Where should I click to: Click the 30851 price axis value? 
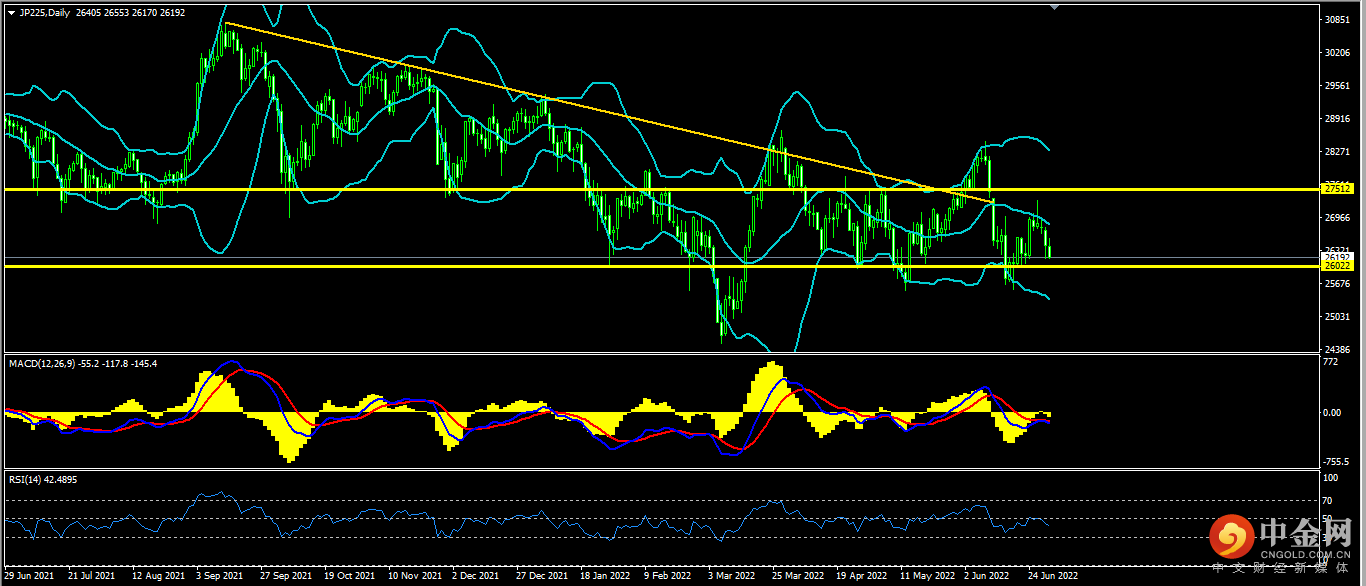(x=1337, y=20)
